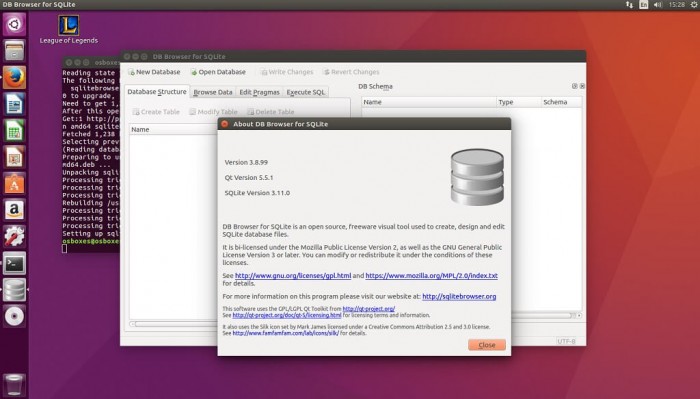Open the system power cog menu

click(694, 4)
